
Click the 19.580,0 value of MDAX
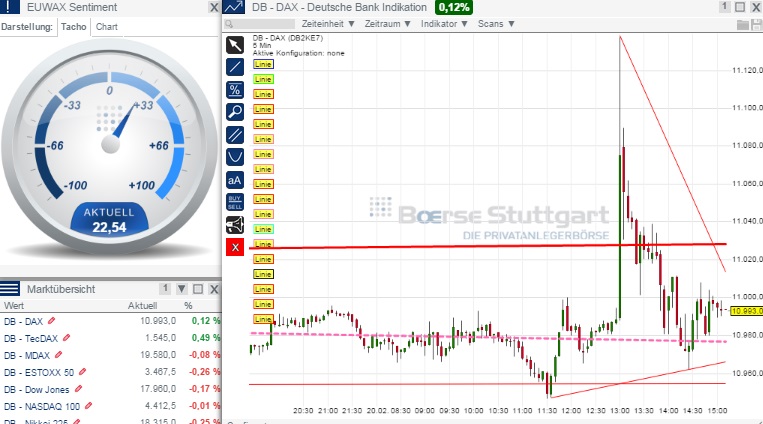coord(158,355)
